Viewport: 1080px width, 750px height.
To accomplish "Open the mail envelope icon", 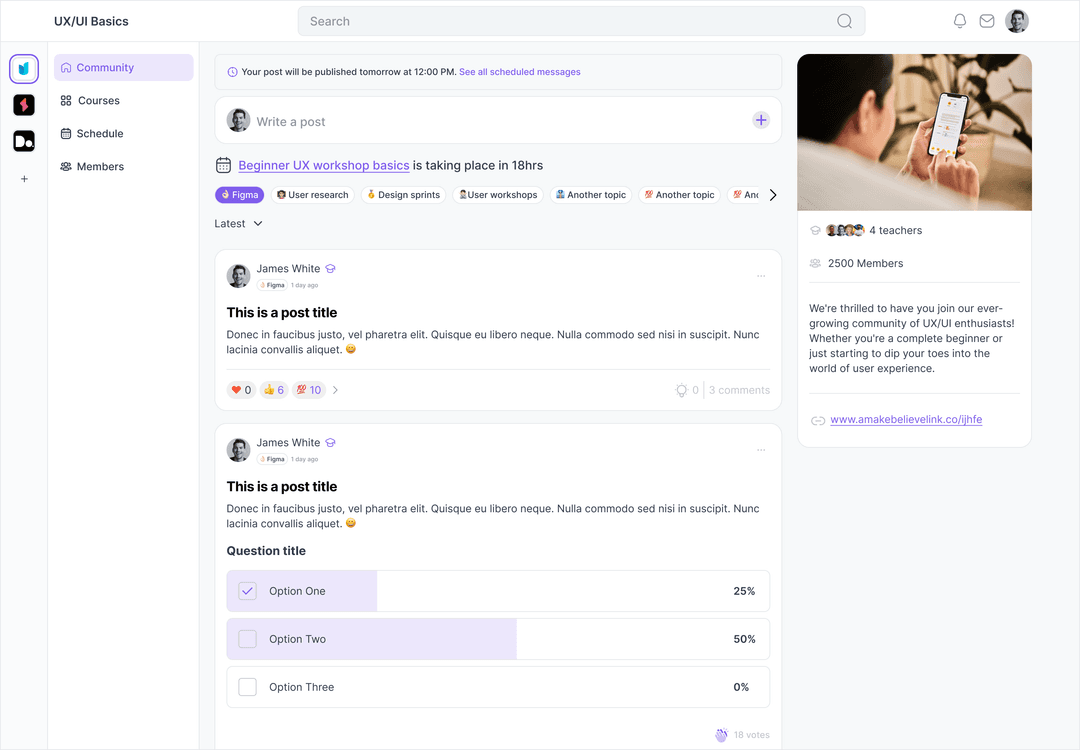I will click(987, 21).
